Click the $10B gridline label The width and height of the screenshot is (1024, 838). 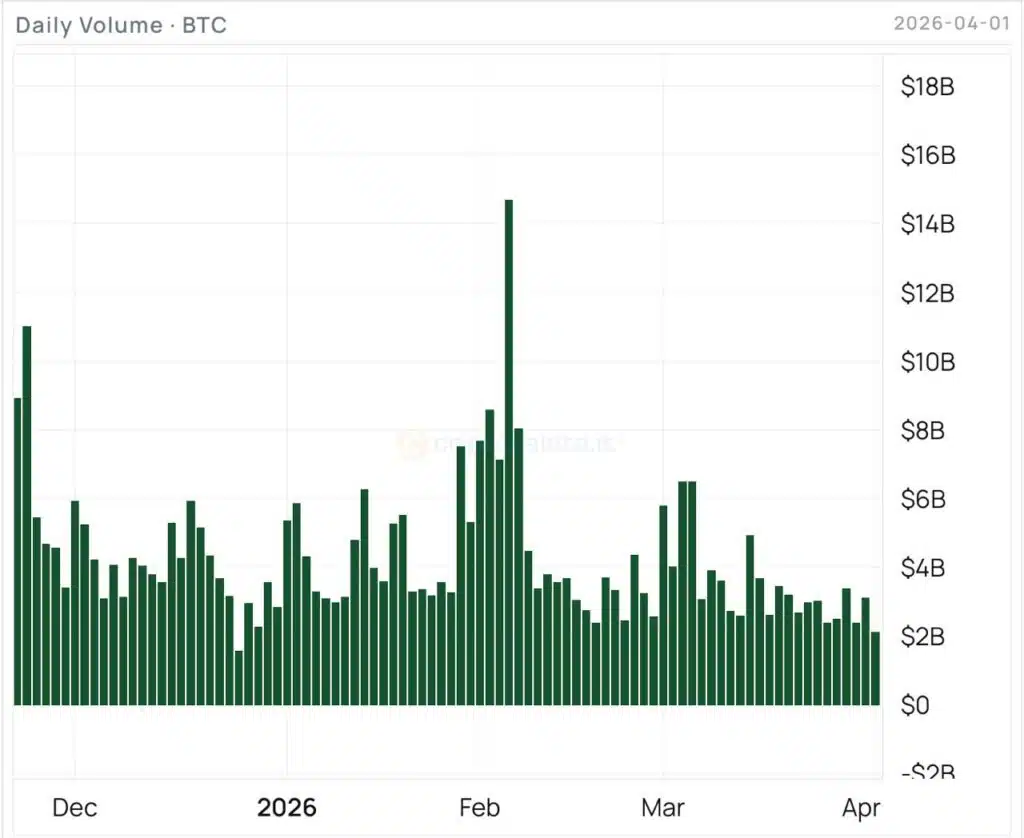click(925, 362)
